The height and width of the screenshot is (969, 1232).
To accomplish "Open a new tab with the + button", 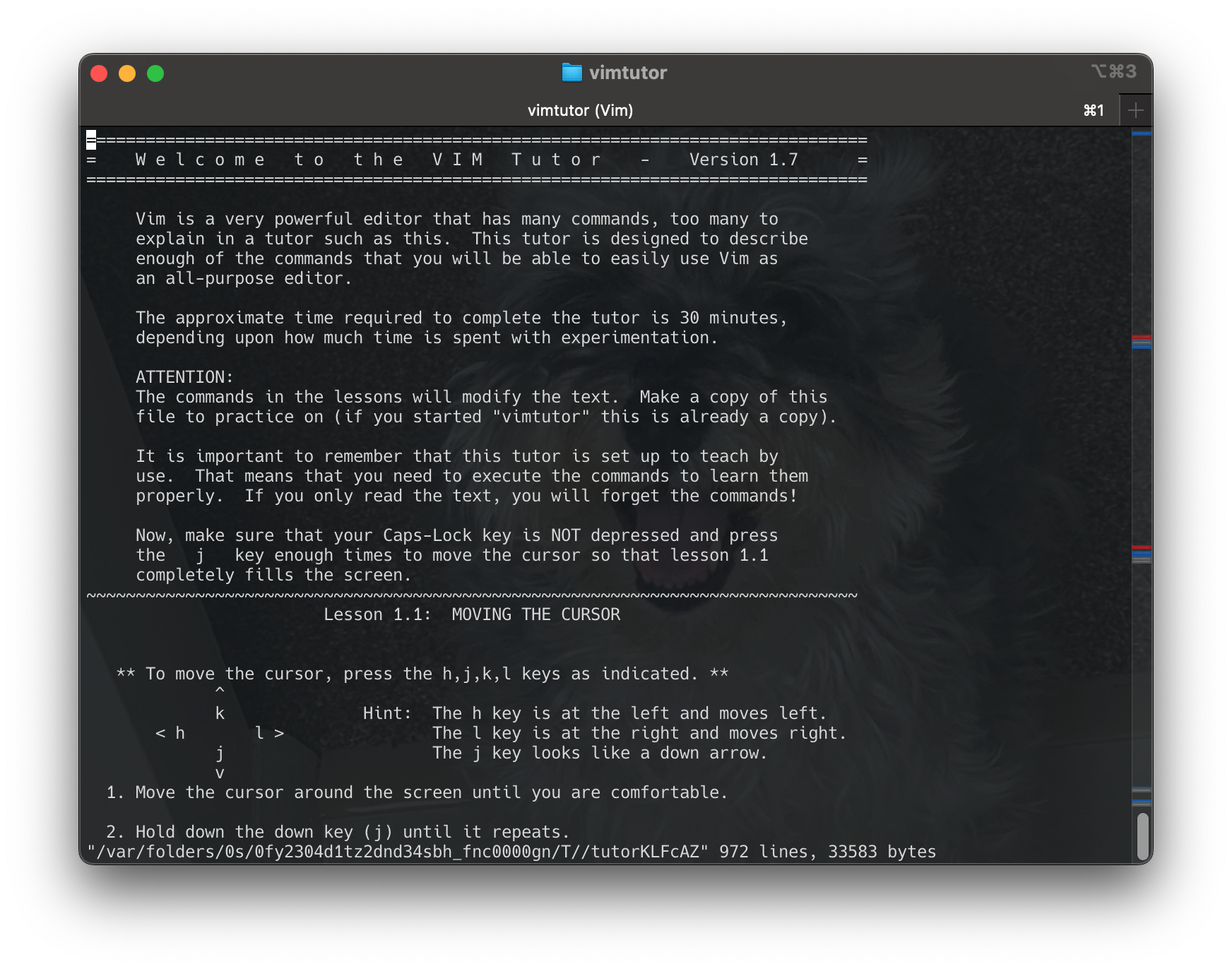I will click(x=1136, y=109).
